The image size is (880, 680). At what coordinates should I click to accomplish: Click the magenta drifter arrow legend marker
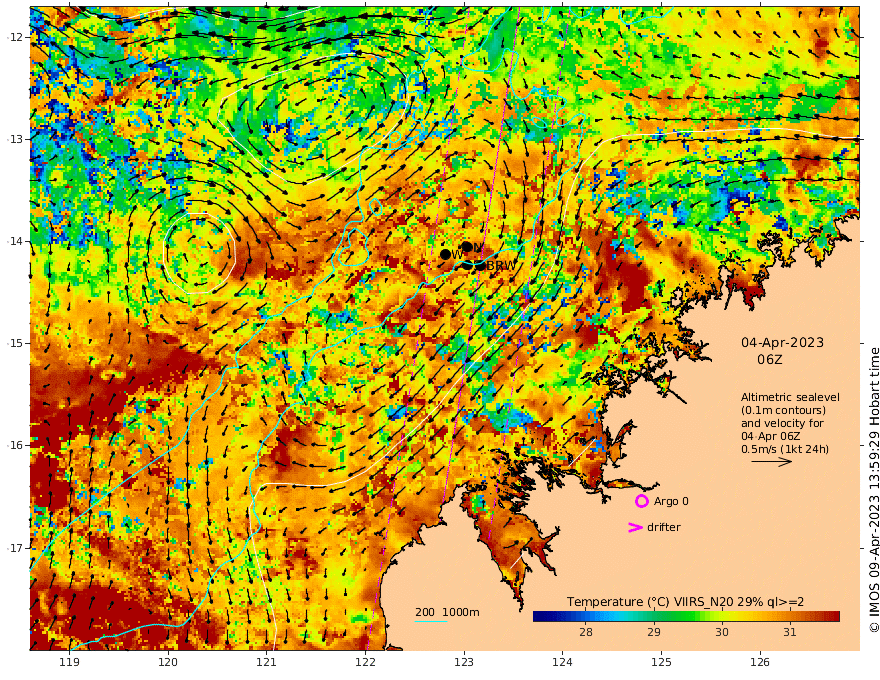pyautogui.click(x=635, y=527)
